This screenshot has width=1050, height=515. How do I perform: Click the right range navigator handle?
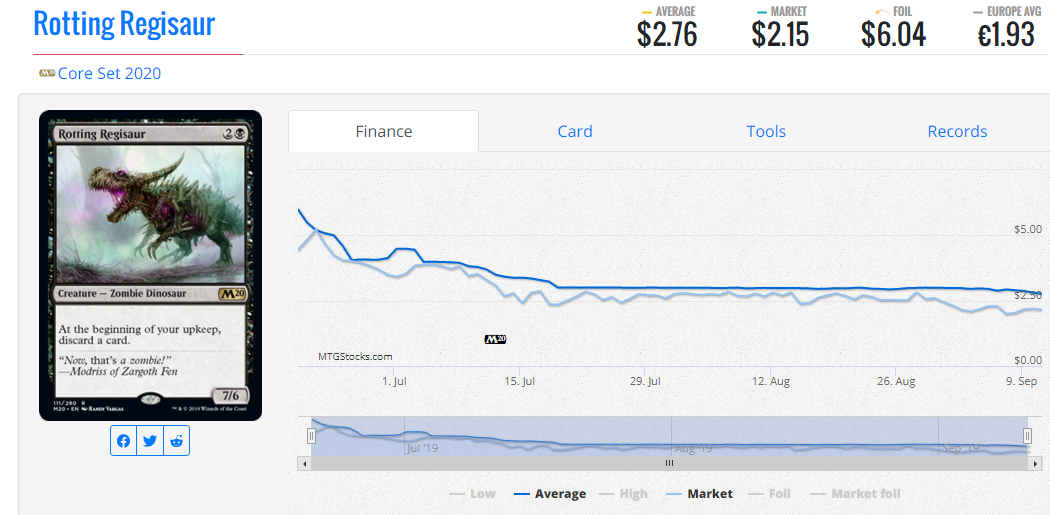click(x=1027, y=436)
